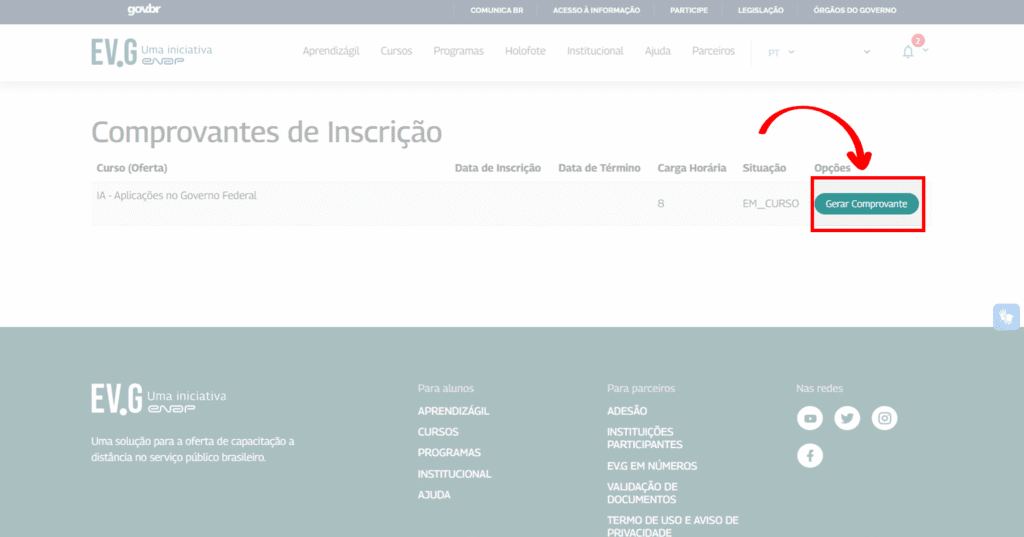
Task: Open the Participe link
Action: [689, 10]
